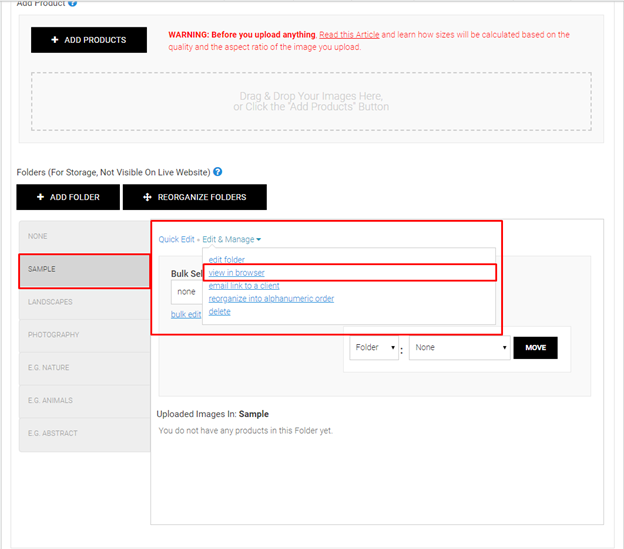Image resolution: width=624 pixels, height=549 pixels.
Task: Open the Photography folder tab
Action: pyautogui.click(x=84, y=335)
